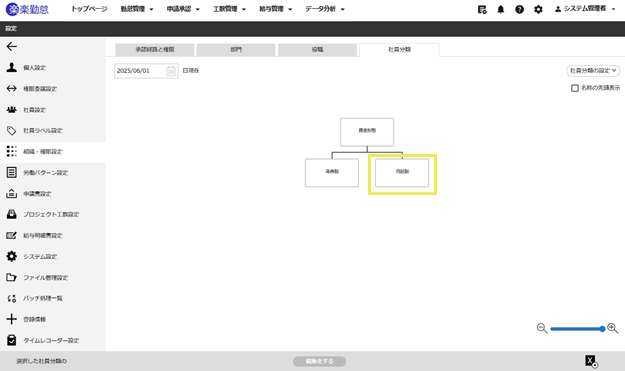Viewport: 625px width, 371px height.
Task: Open the 社員分類の設定 dropdown
Action: coord(593,71)
